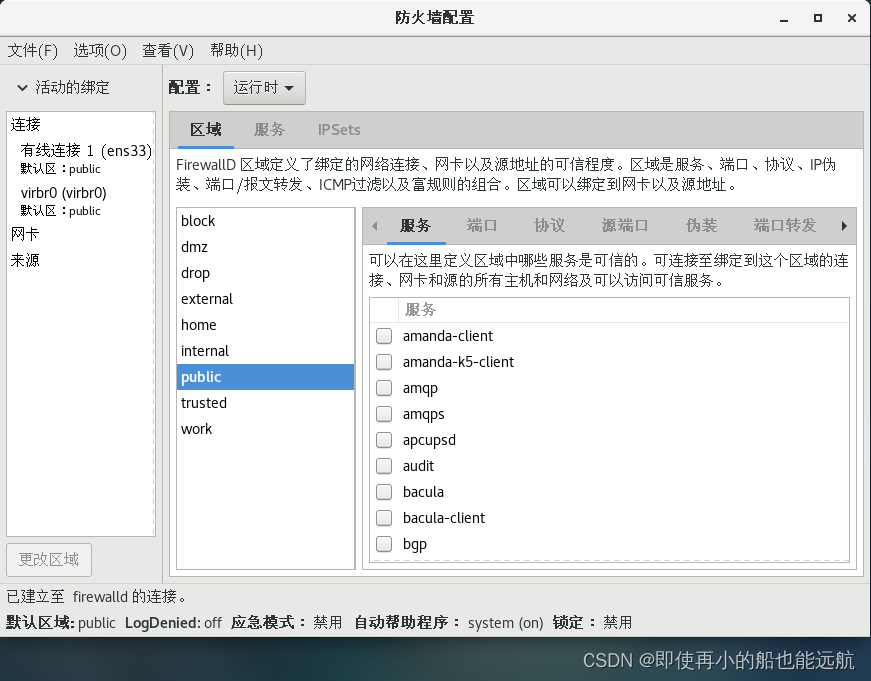The height and width of the screenshot is (681, 871).
Task: Tick the bacula-client service checkbox
Action: point(384,518)
